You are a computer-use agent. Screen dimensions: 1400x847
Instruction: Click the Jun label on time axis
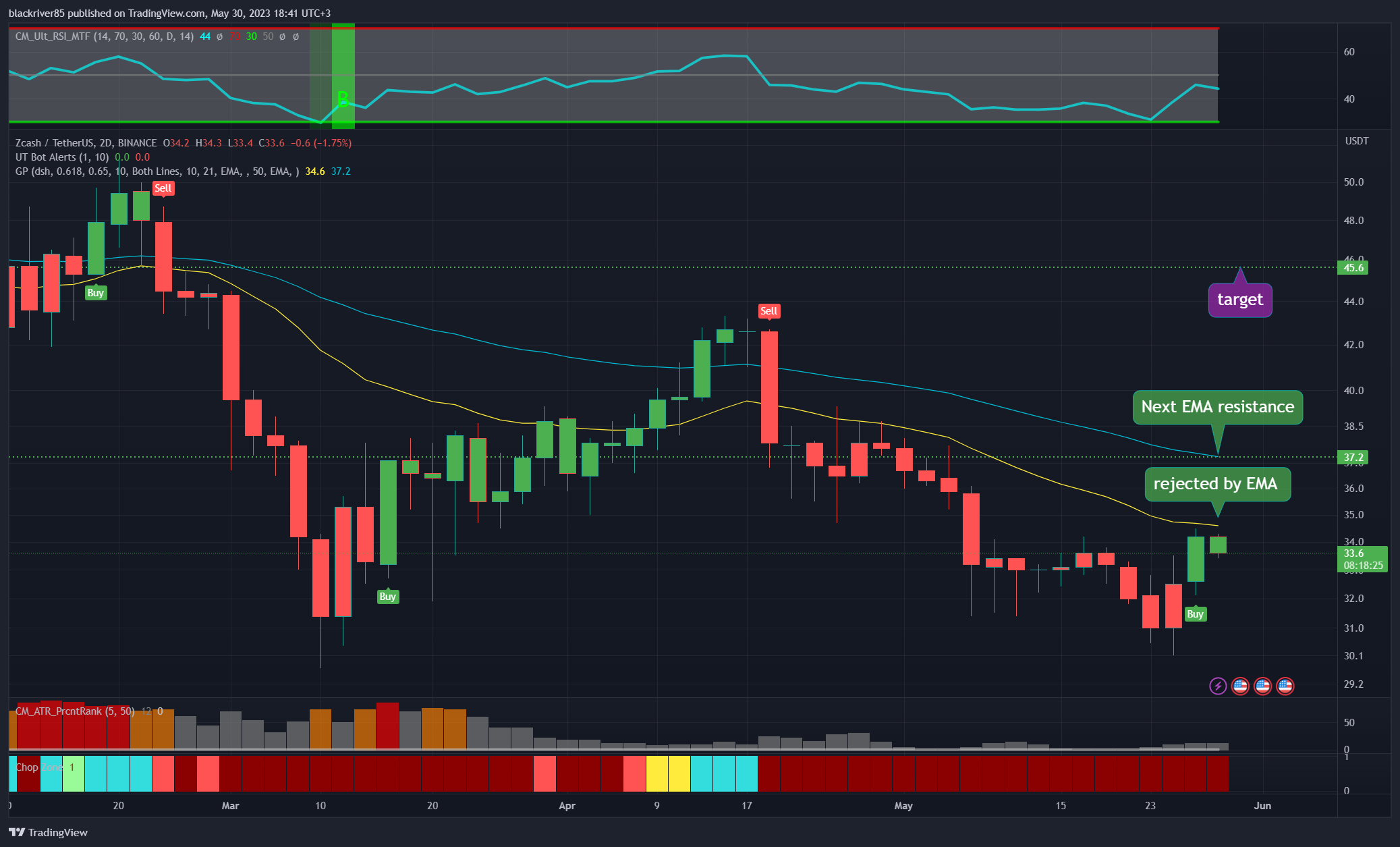[1262, 806]
